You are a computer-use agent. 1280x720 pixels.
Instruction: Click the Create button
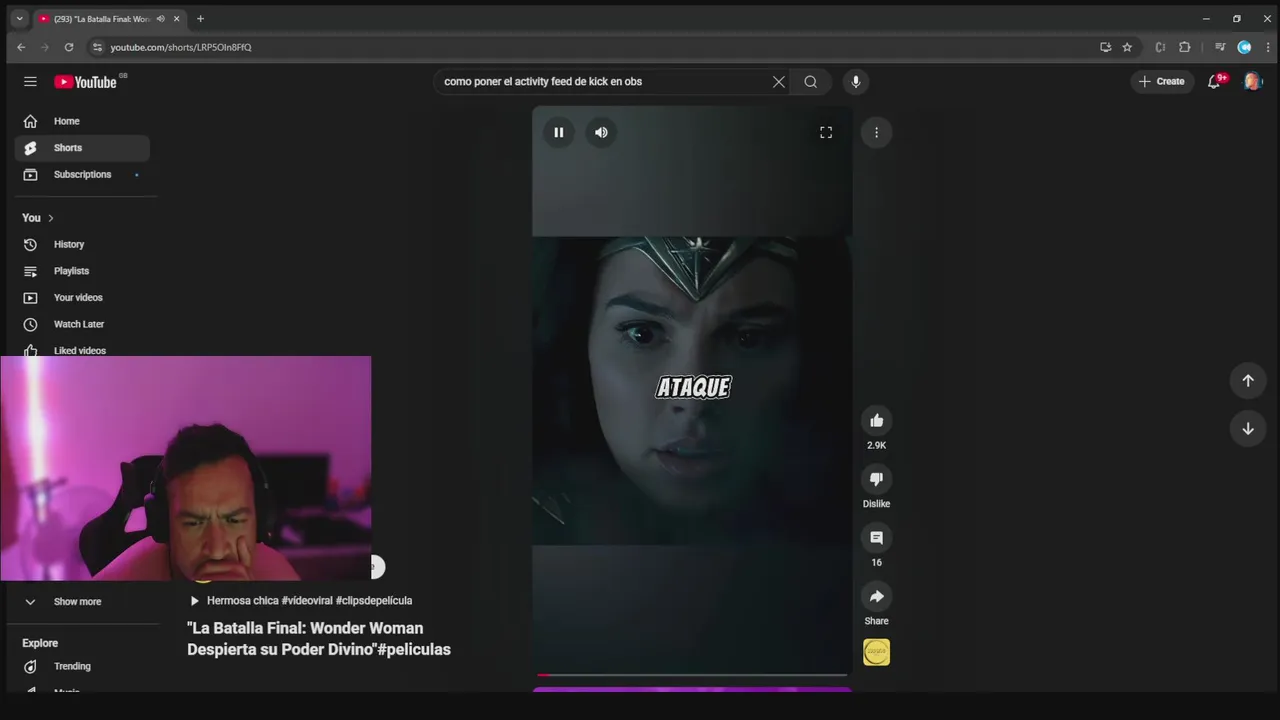pos(1161,82)
